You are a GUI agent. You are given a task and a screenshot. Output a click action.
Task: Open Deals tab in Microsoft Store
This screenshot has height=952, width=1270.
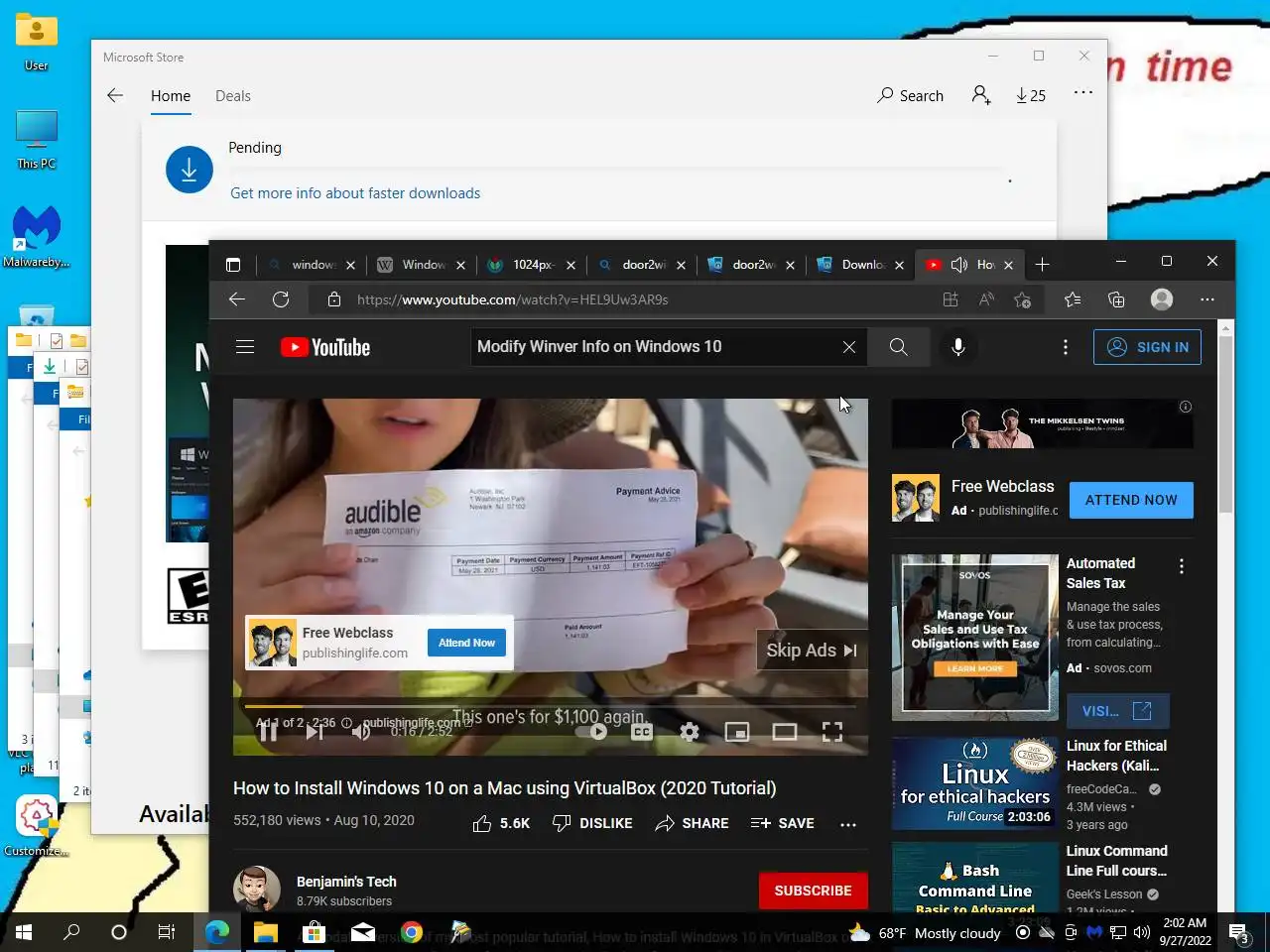point(233,96)
